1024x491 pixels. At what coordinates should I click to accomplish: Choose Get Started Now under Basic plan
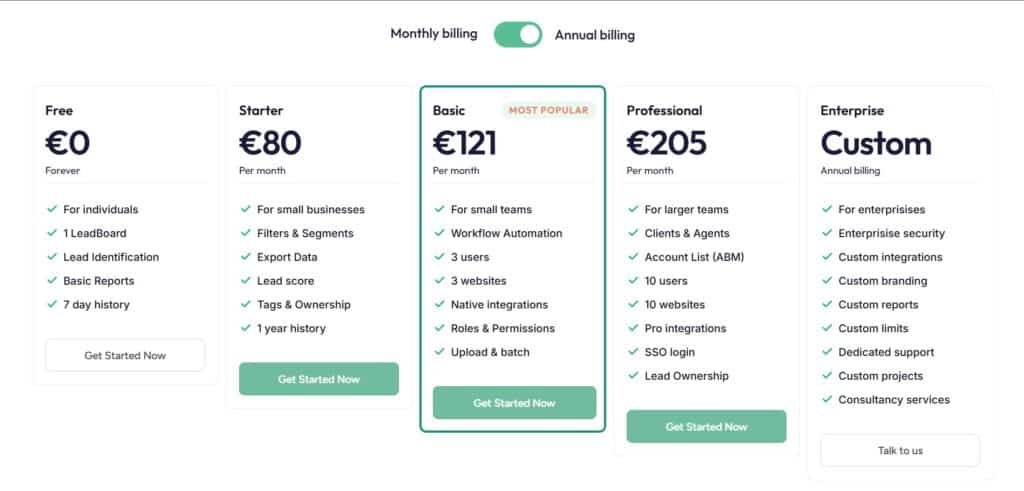point(514,403)
